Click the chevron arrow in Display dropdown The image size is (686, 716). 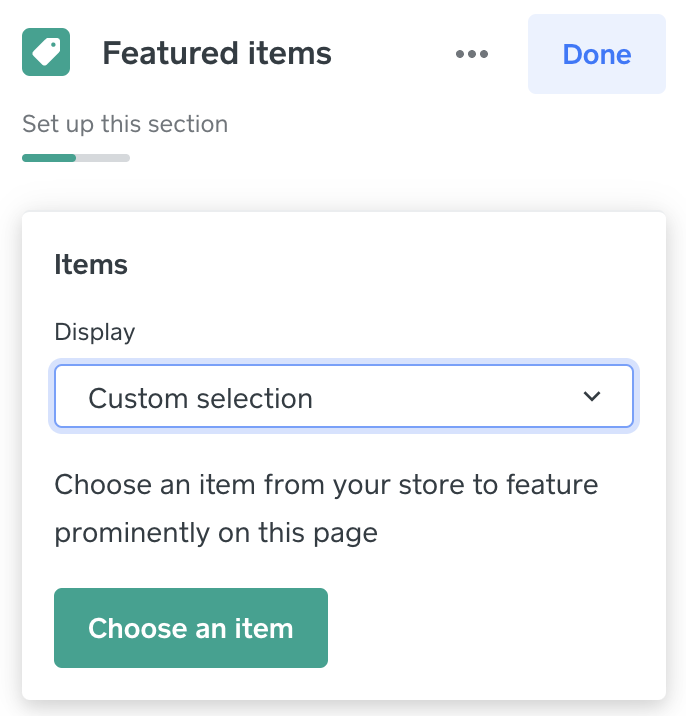592,397
